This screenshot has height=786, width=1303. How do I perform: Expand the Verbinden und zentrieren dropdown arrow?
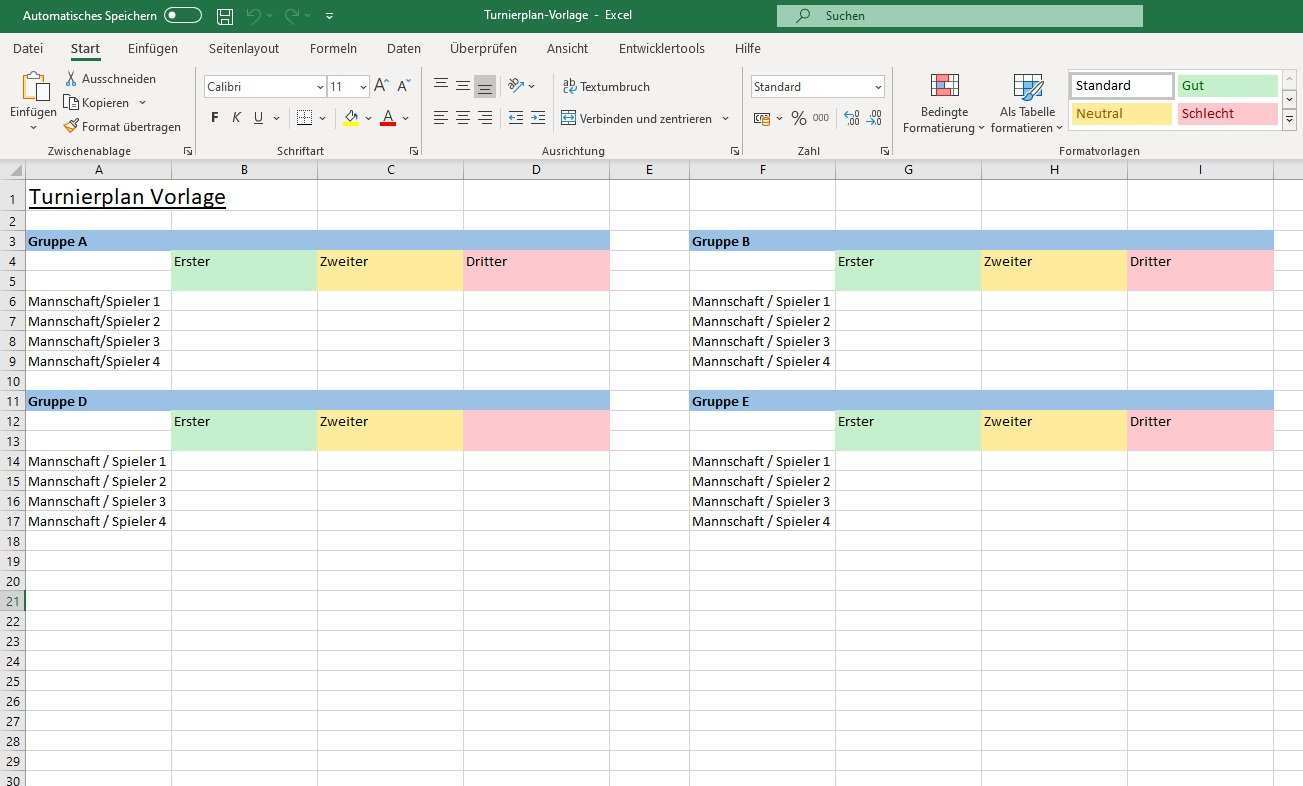[725, 118]
